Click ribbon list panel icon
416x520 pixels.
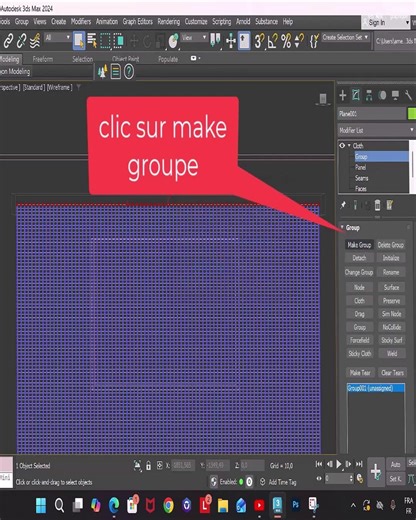click(x=115, y=72)
